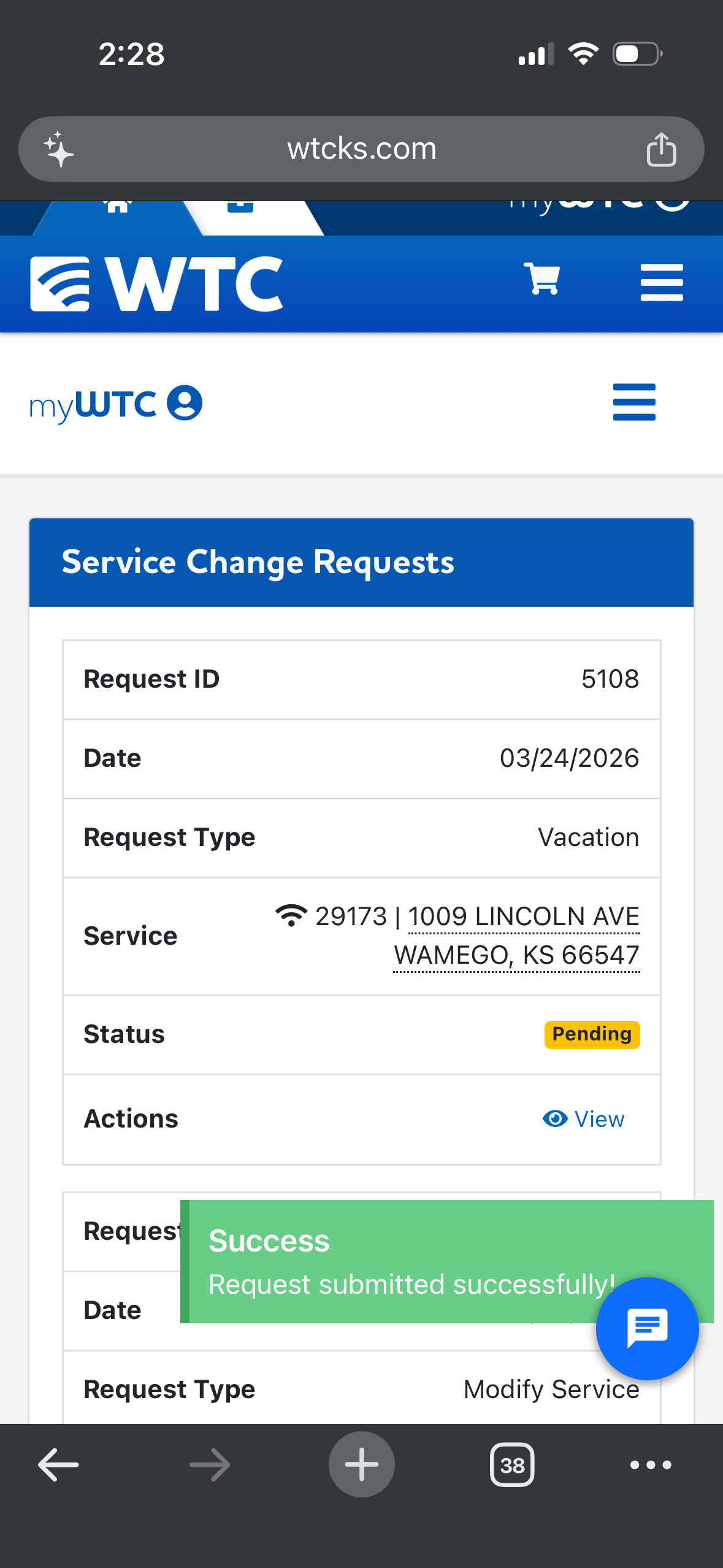The height and width of the screenshot is (1568, 723).
Task: Go to the WTC logo homepage
Action: coord(156,283)
